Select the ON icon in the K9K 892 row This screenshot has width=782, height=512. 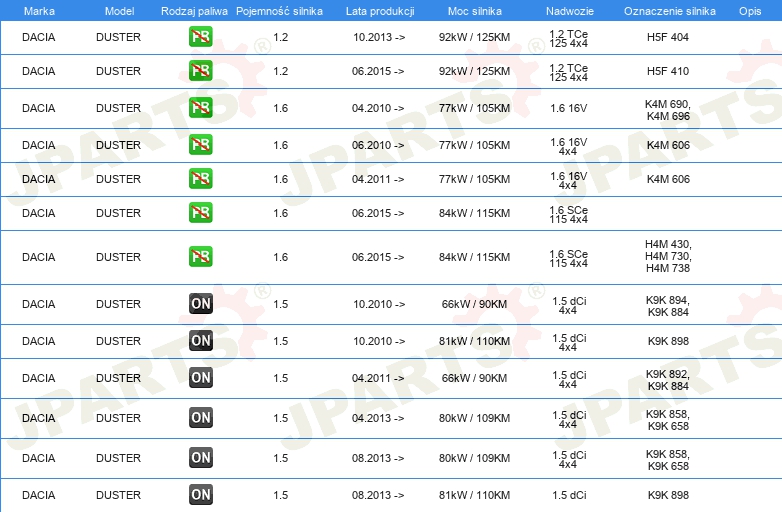tap(200, 378)
